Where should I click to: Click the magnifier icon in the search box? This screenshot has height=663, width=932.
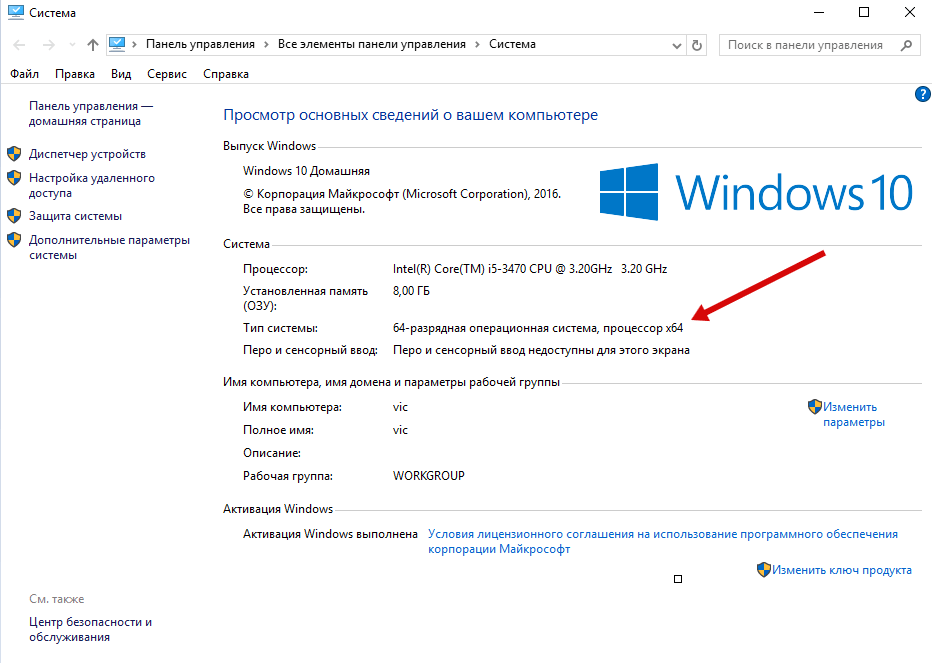(x=906, y=45)
